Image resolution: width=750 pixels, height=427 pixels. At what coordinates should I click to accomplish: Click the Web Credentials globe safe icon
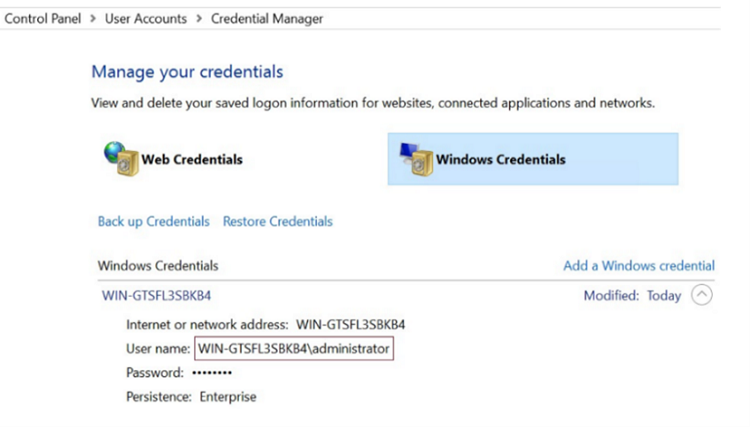pos(121,159)
